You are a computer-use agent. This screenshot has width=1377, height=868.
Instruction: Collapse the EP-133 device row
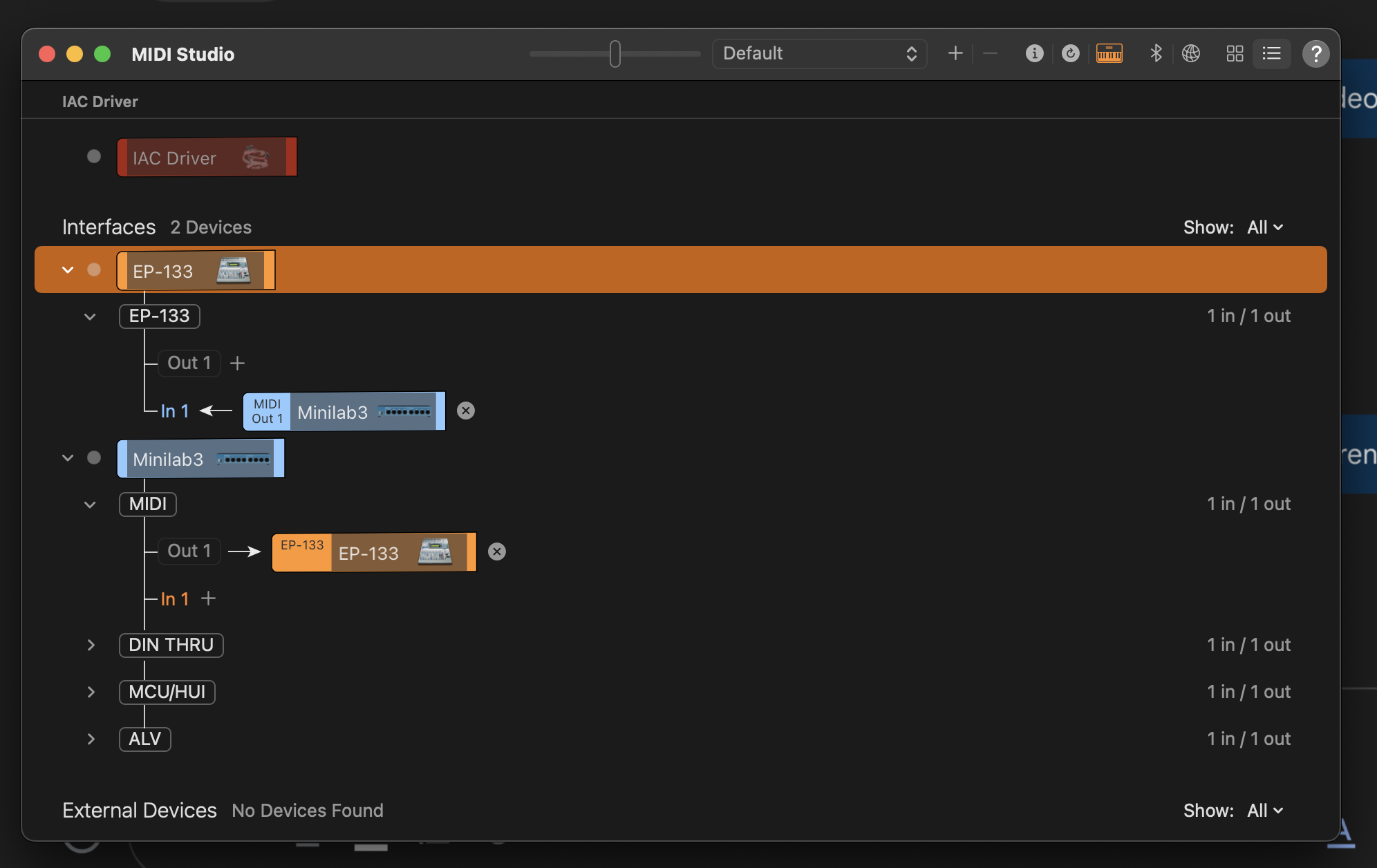[68, 270]
